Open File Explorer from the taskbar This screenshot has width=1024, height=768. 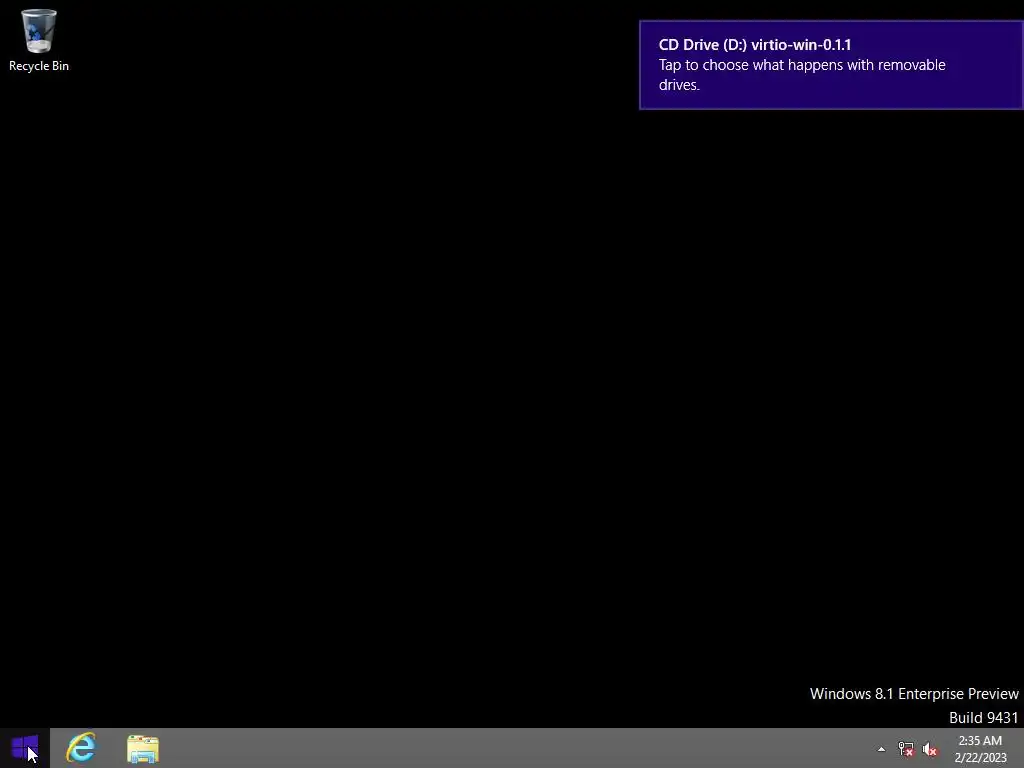pos(143,748)
